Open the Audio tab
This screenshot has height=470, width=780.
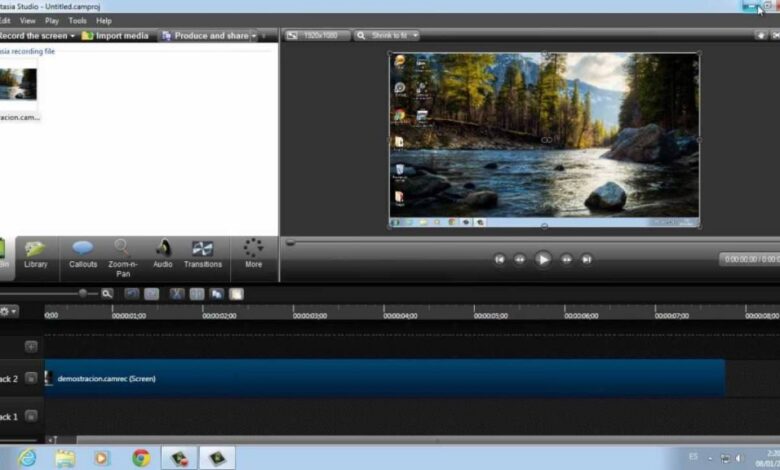(163, 255)
